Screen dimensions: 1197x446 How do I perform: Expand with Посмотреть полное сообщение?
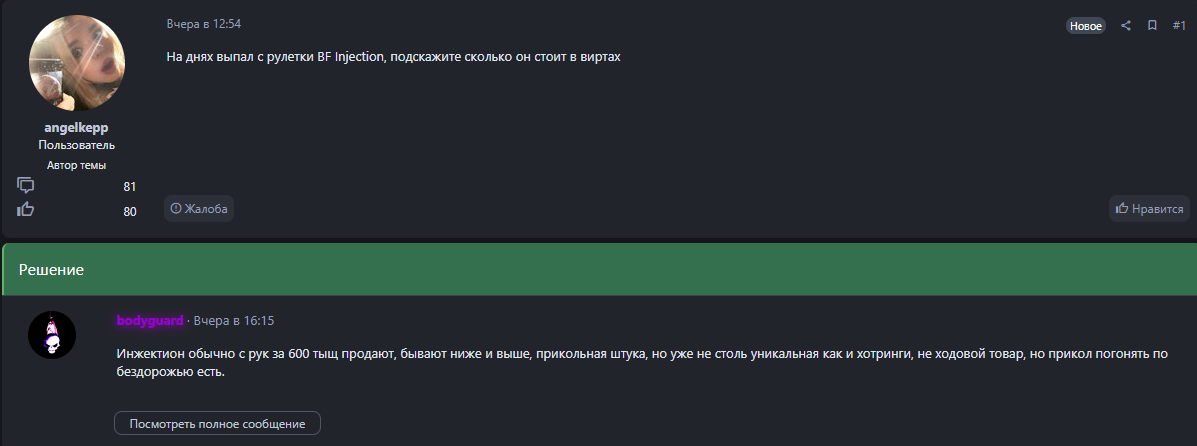(217, 424)
